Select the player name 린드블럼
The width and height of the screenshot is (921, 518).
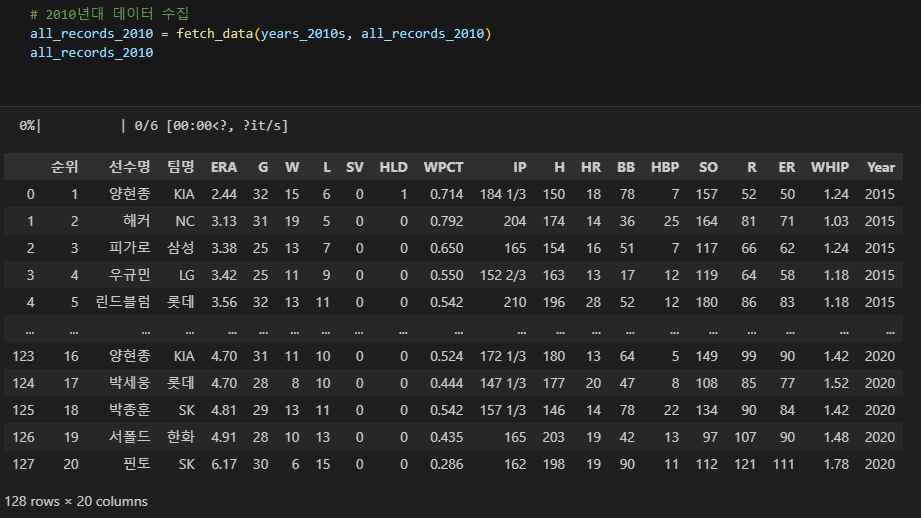click(x=123, y=302)
